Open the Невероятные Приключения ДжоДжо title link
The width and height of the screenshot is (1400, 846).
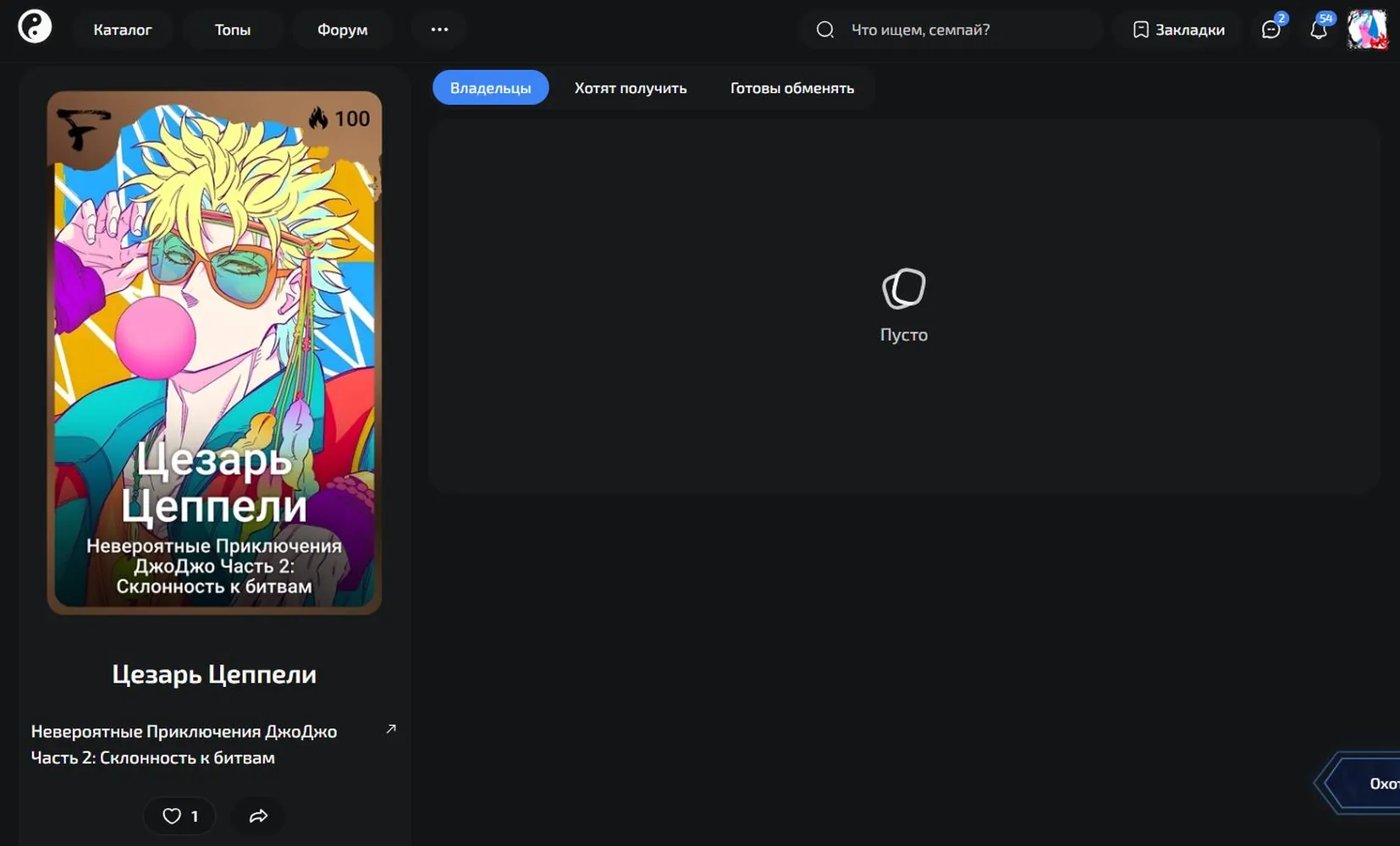184,744
